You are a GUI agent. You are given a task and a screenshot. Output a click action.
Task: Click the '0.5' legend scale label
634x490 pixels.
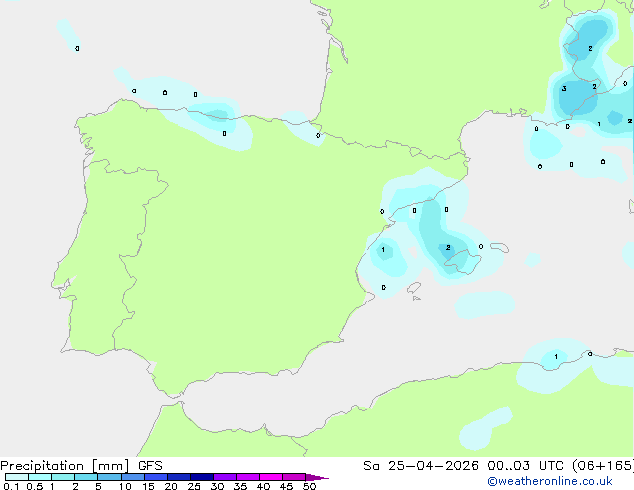pos(34,486)
